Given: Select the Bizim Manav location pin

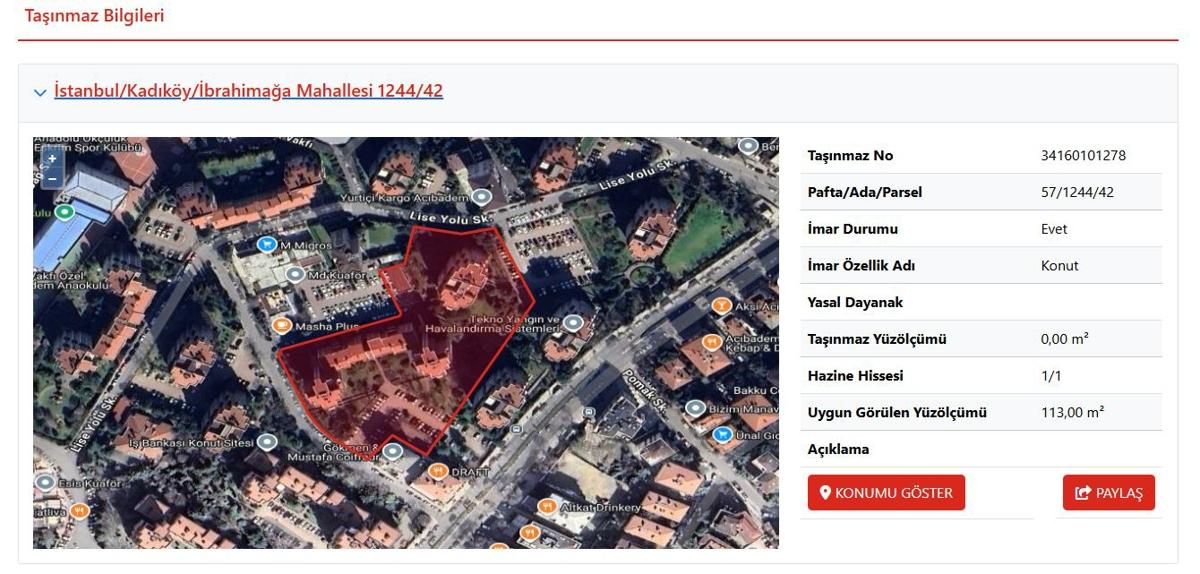Looking at the screenshot, I should [x=695, y=408].
